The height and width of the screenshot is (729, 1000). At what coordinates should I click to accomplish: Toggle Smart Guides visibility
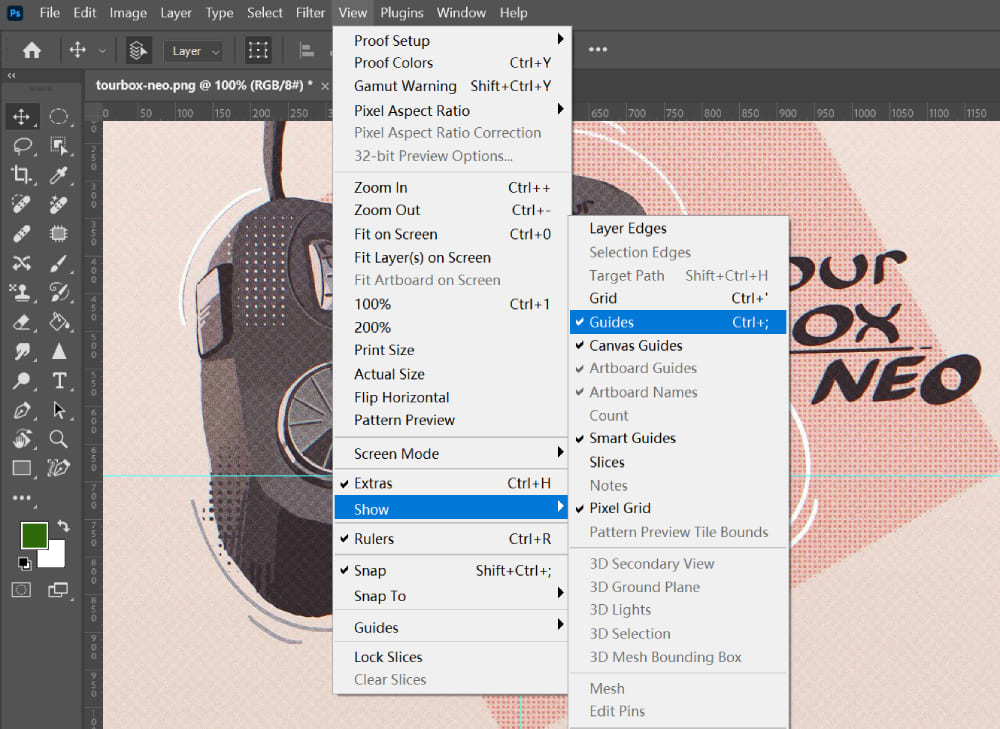[x=632, y=438]
